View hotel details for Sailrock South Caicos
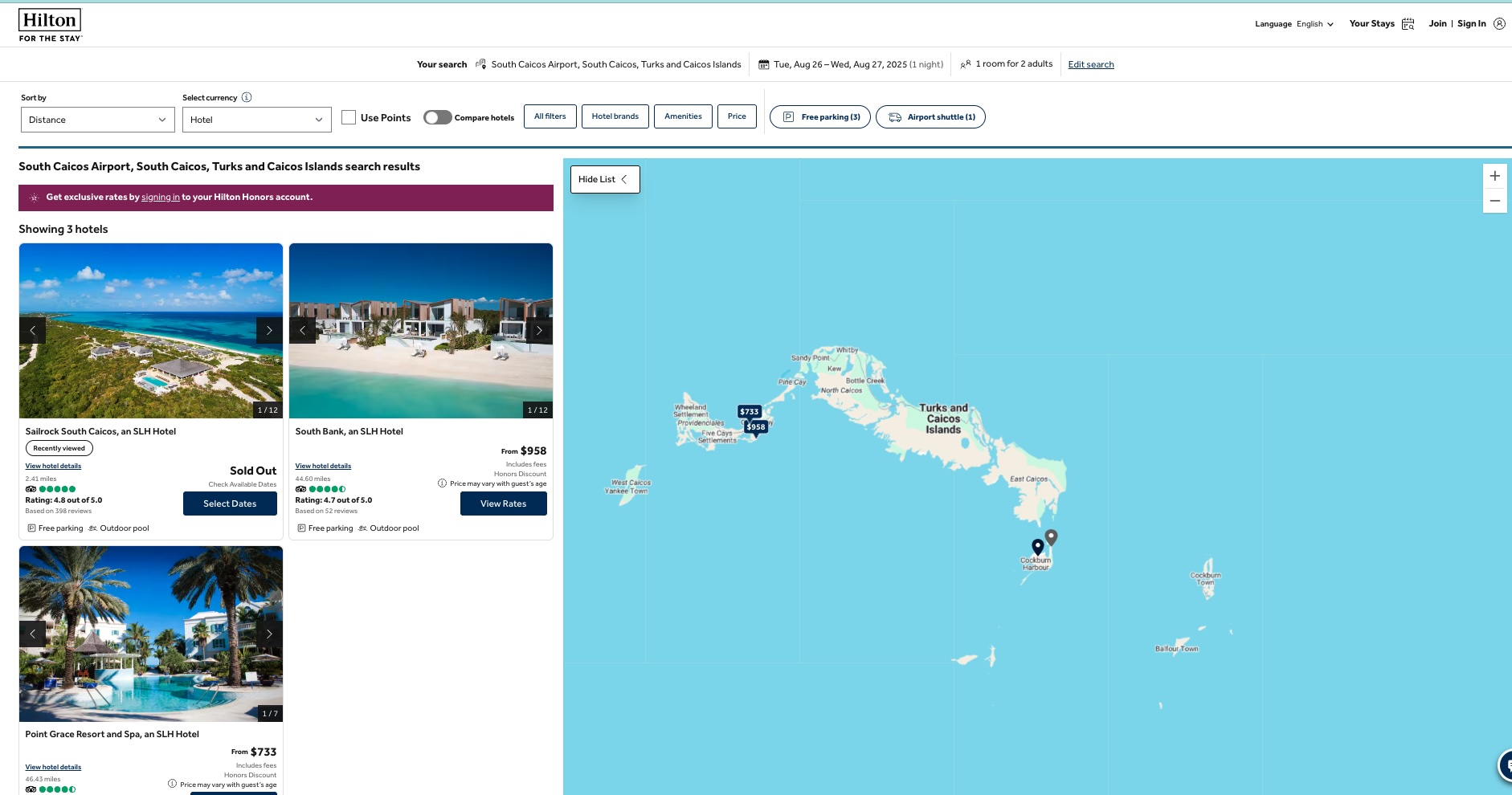Screen dimensions: 1512x795 (53, 466)
